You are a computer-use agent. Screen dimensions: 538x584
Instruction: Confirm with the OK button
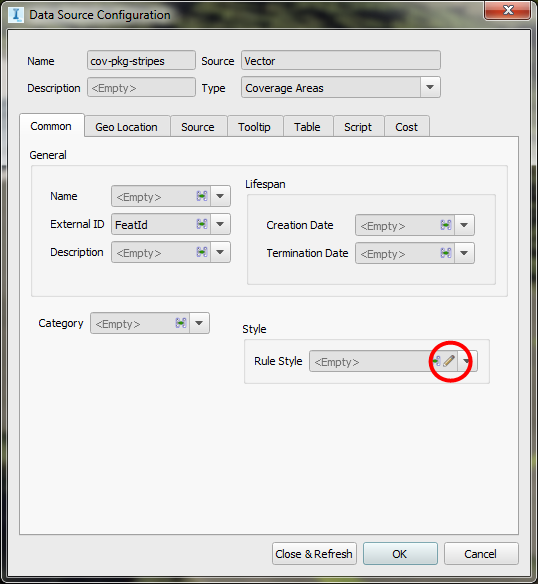400,554
